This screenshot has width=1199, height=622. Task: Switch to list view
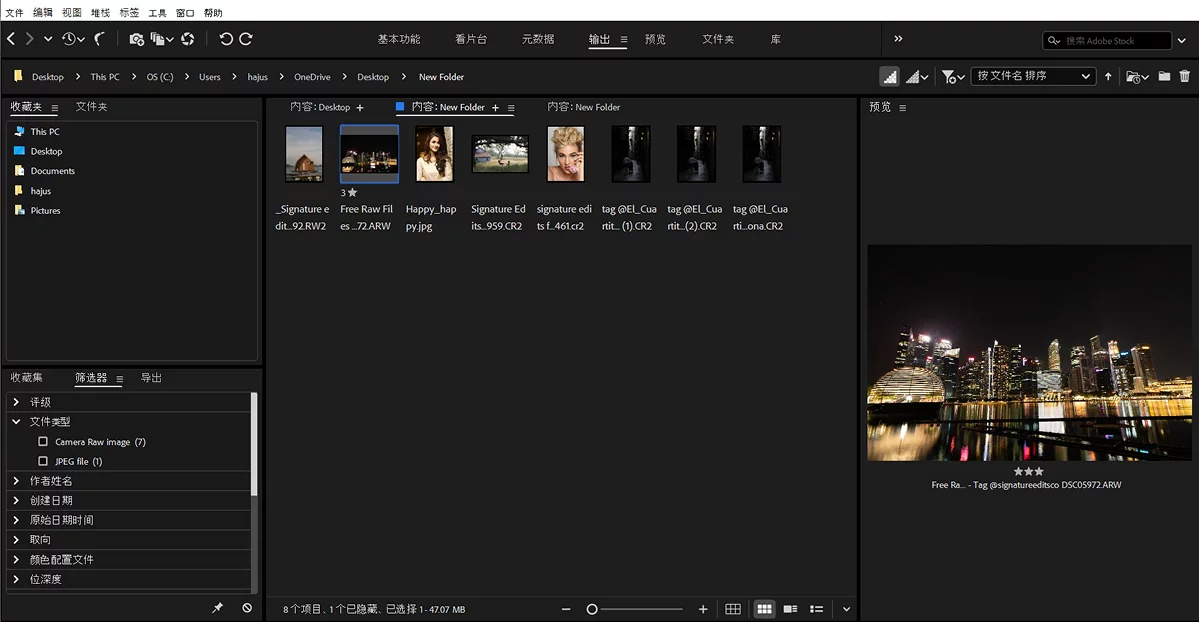[817, 609]
